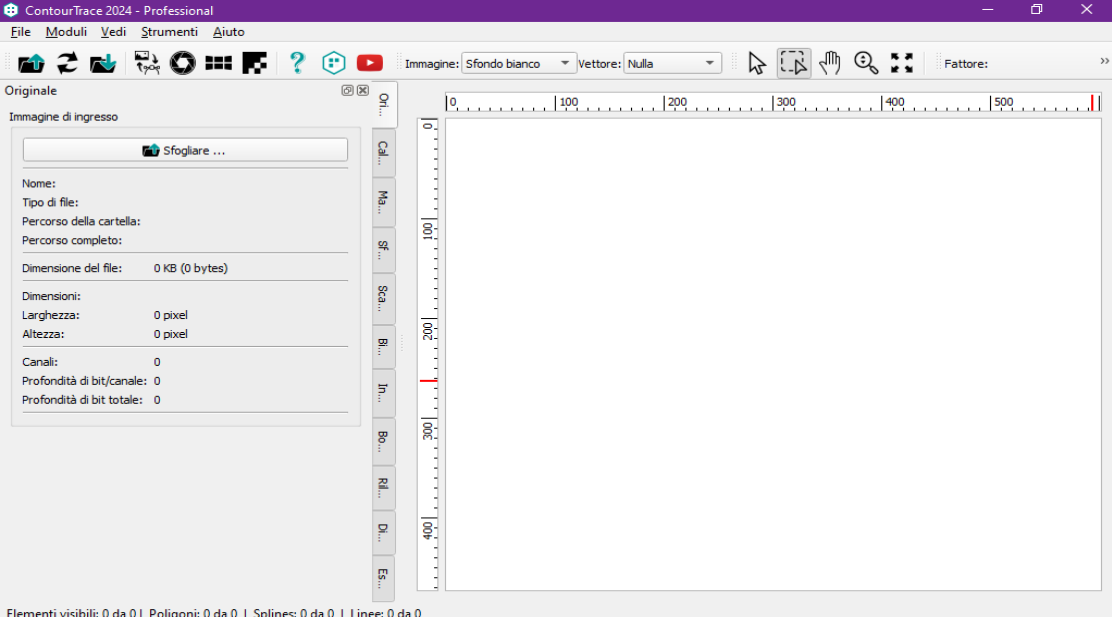Switch to the Sca... side tab
Image resolution: width=1112 pixels, height=617 pixels.
(x=384, y=299)
